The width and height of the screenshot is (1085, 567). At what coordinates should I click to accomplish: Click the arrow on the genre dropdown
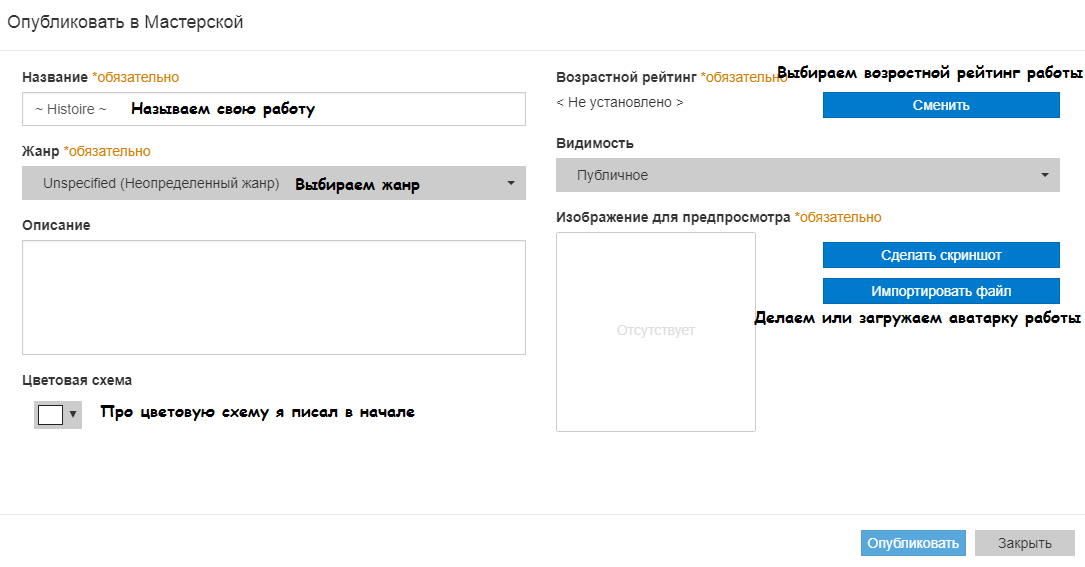tap(510, 184)
